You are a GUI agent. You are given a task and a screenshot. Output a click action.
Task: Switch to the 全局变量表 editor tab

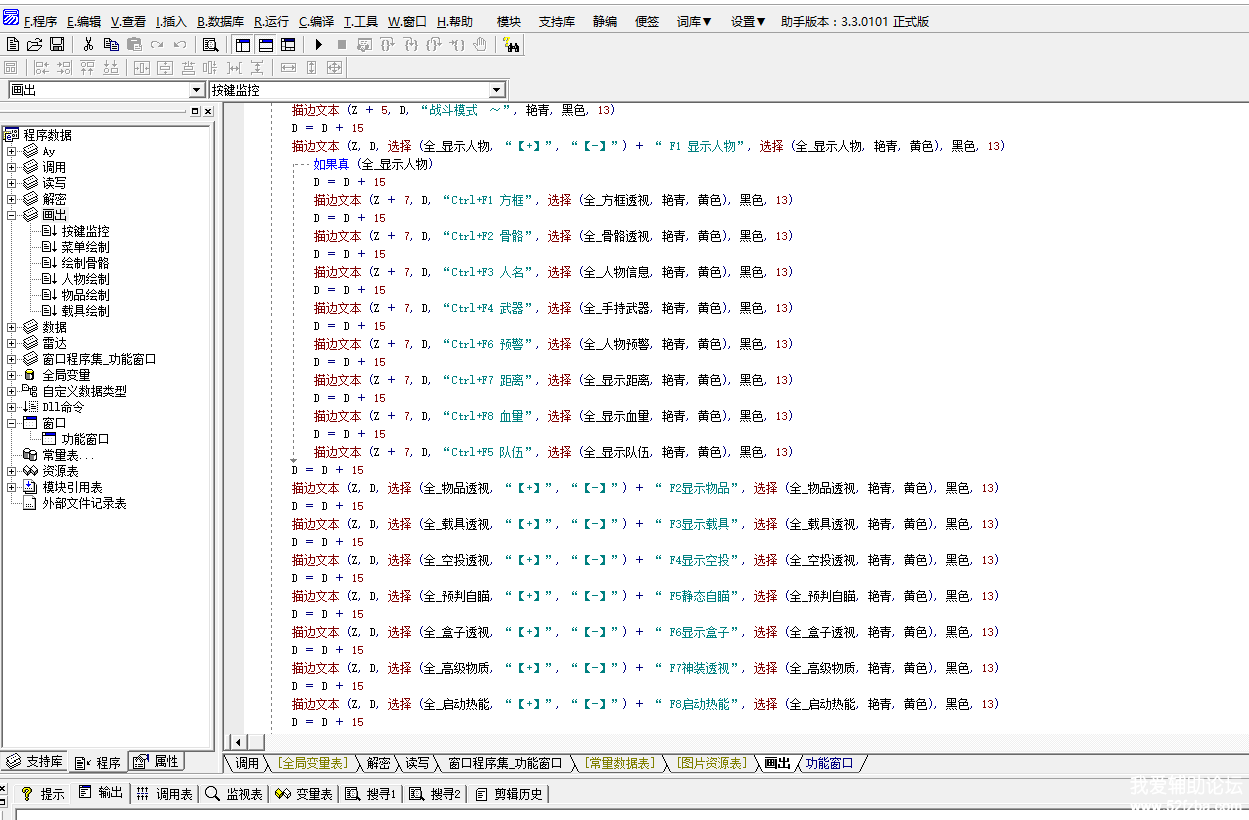pyautogui.click(x=314, y=763)
